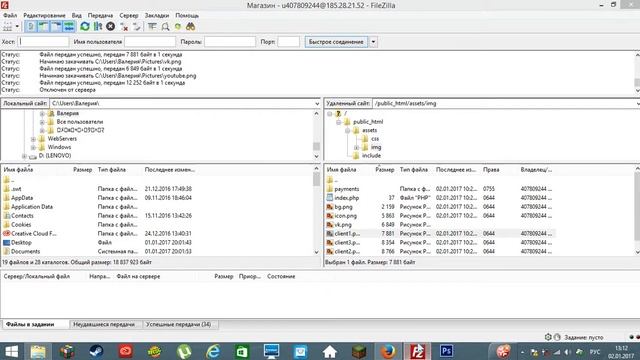Expand the Все пользователи folder node
Viewport: 640px width, 360px height.
coord(42,122)
